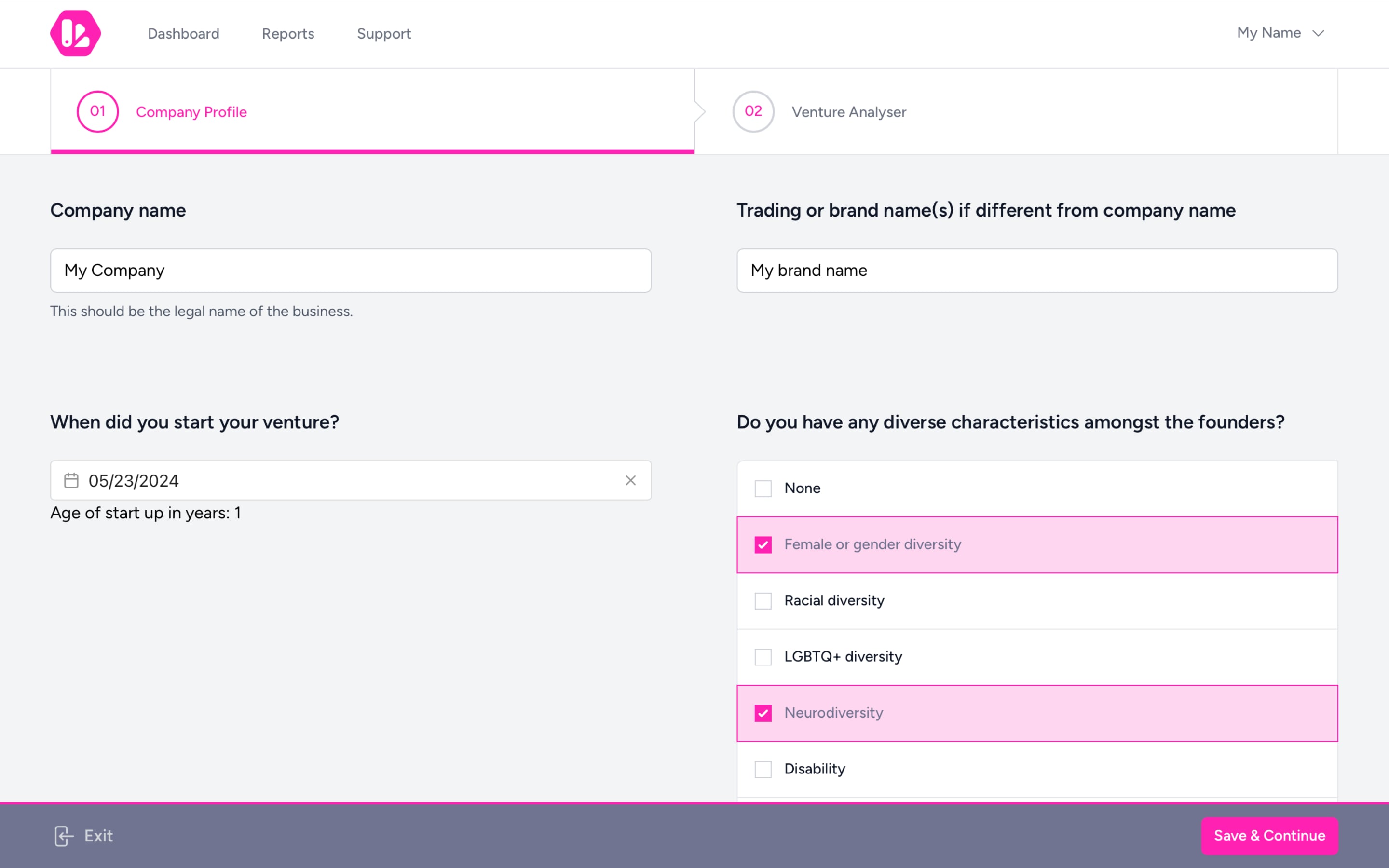The width and height of the screenshot is (1389, 868).
Task: Check the Racial diversity checkbox
Action: [x=763, y=600]
